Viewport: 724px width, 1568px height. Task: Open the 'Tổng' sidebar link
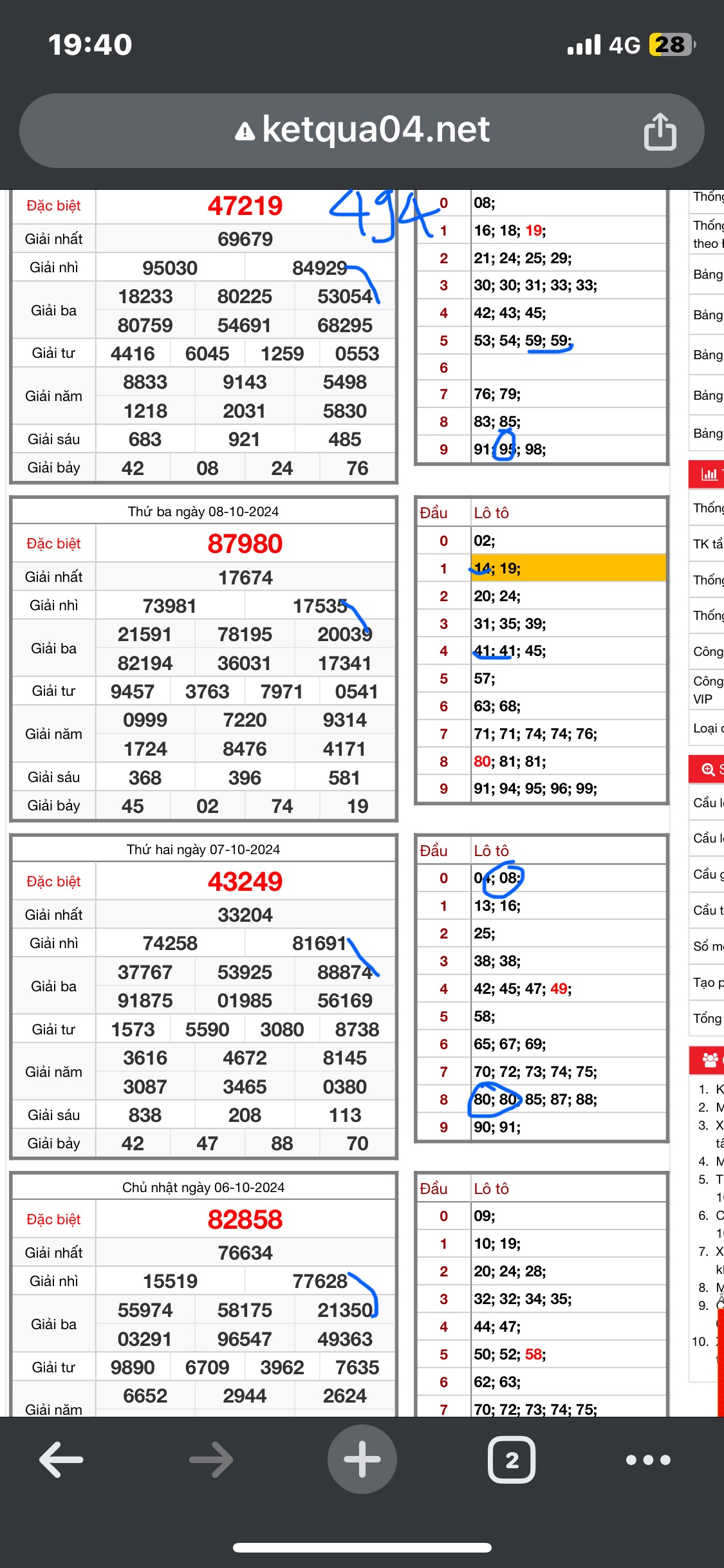point(707,1018)
